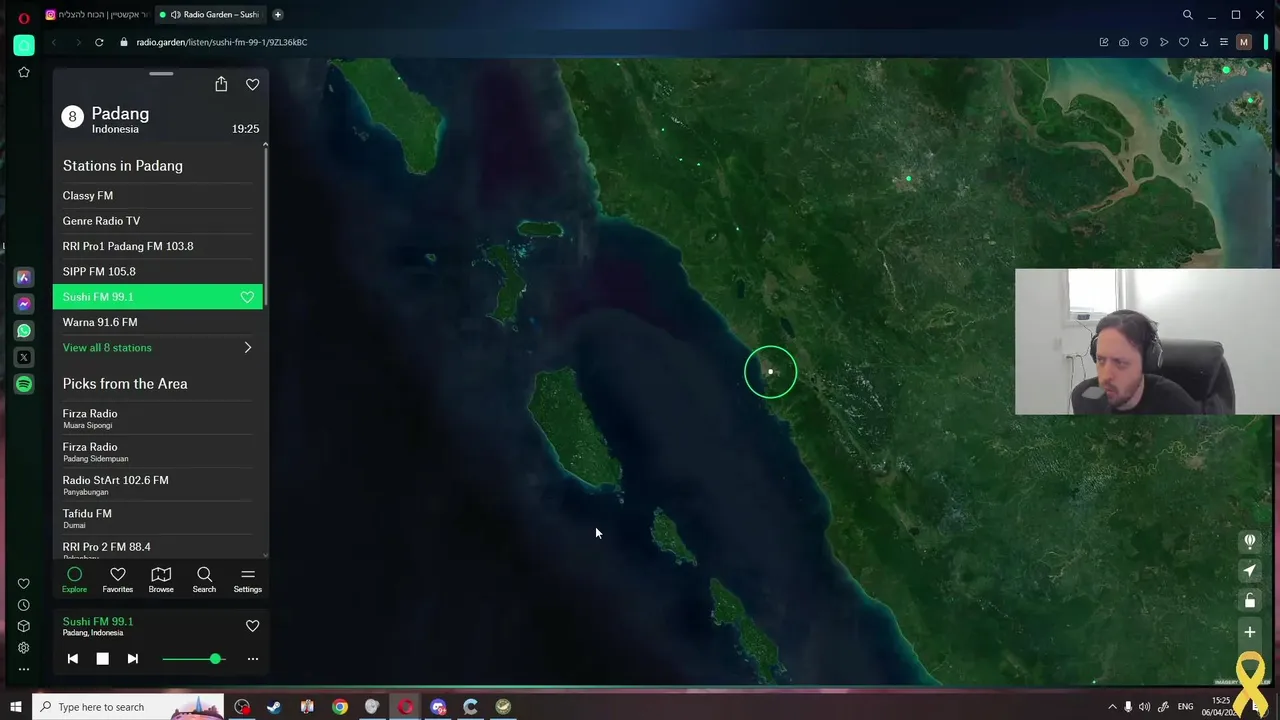The image size is (1280, 720).
Task: Play Firza Radio from Muara Sipongi
Action: coord(158,418)
